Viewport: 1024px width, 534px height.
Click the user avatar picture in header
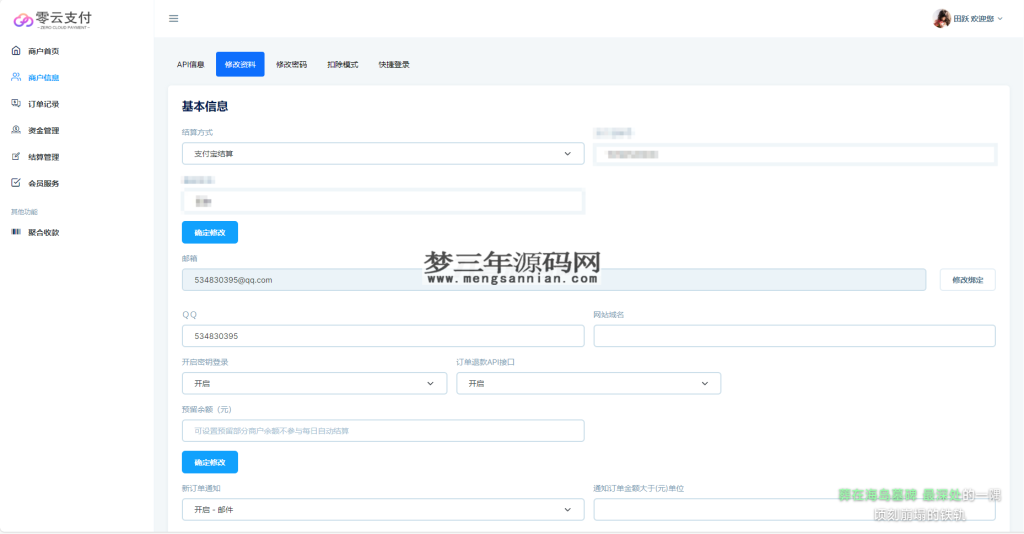pos(941,18)
